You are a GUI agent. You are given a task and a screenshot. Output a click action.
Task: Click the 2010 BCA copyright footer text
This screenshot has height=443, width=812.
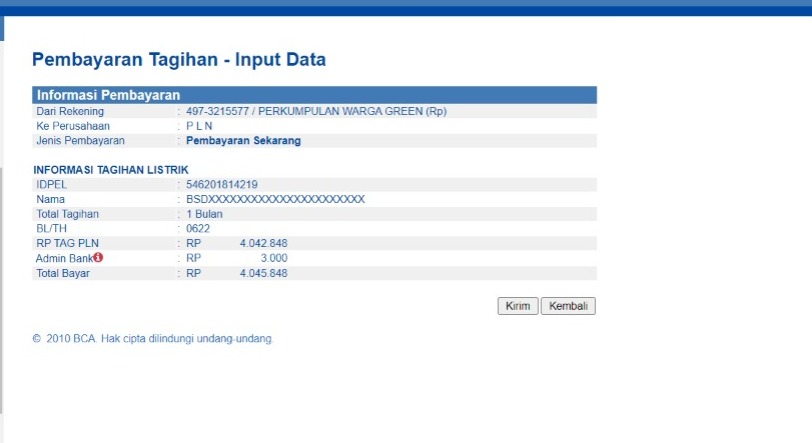pos(152,338)
